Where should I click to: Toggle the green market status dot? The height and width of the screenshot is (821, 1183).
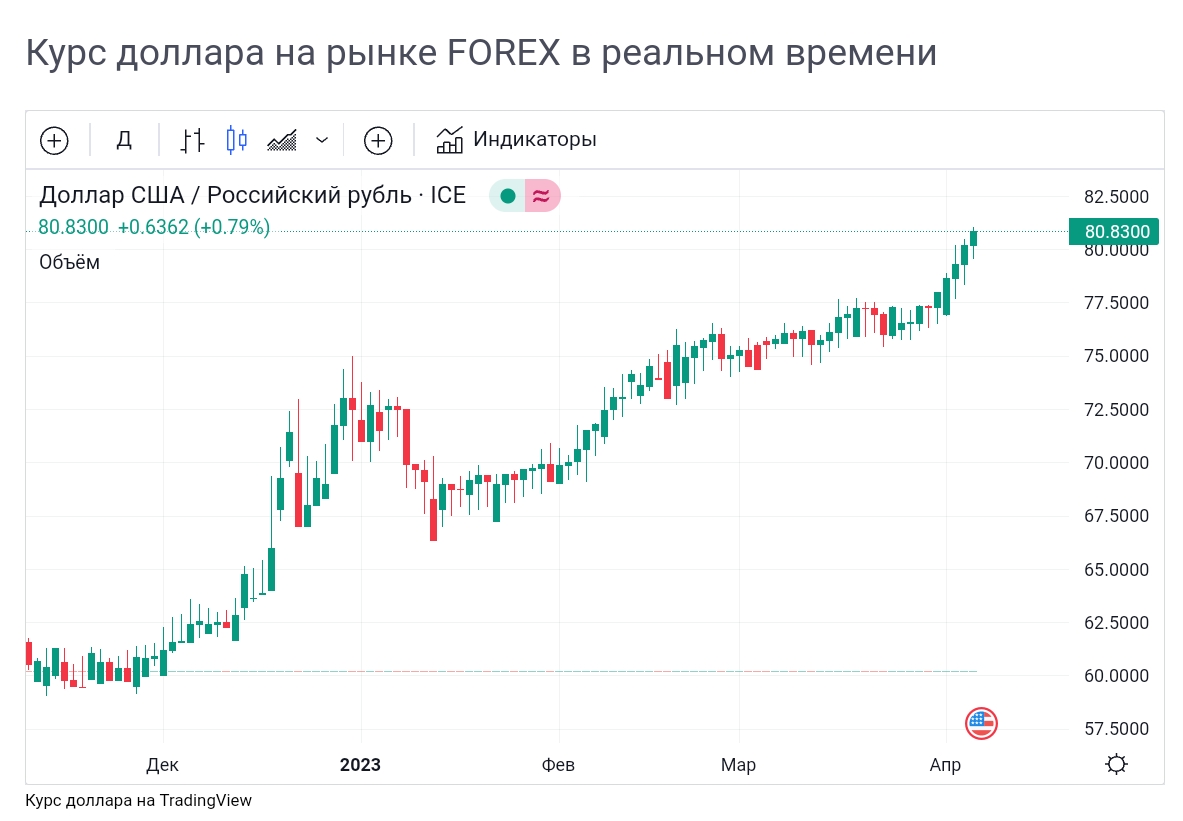508,196
